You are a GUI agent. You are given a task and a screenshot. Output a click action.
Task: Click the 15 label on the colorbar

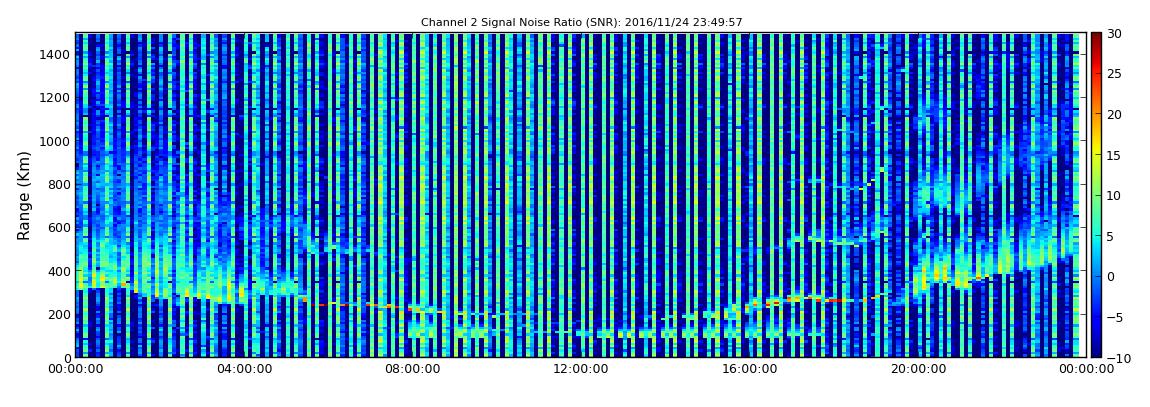click(x=1115, y=155)
